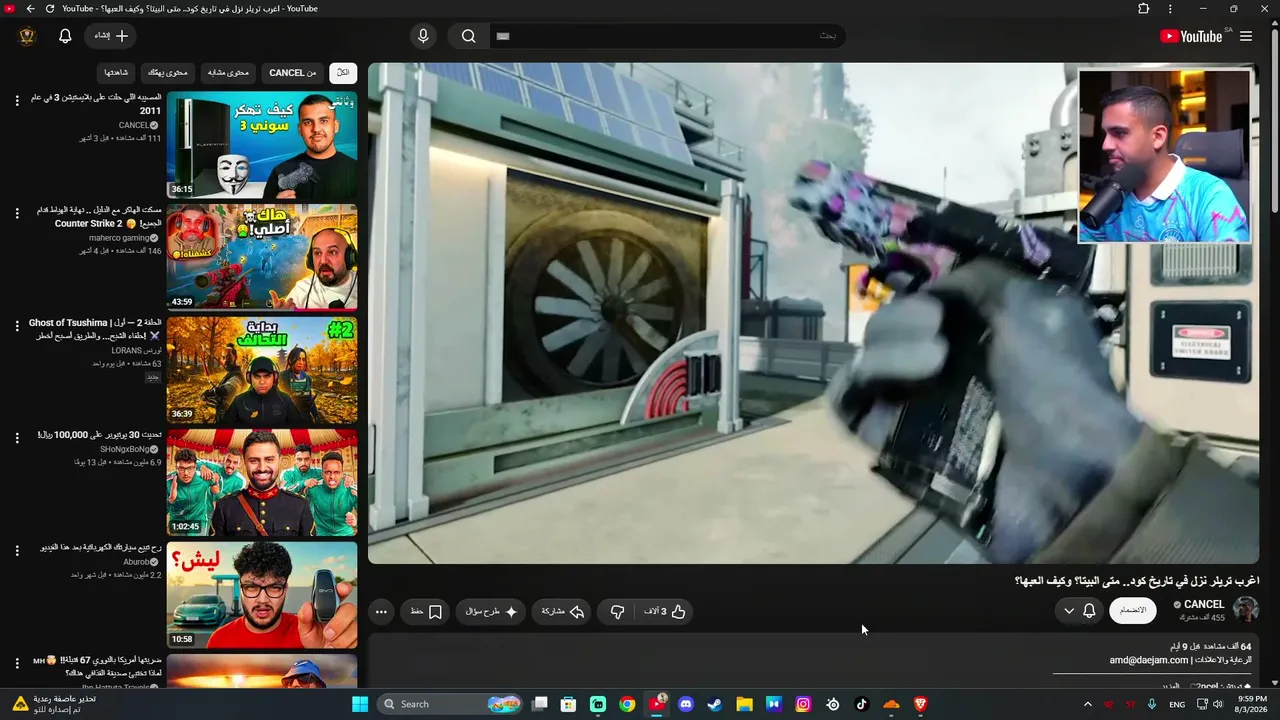The image size is (1280, 720).
Task: Open the browser extensions puzzle icon
Action: point(1144,9)
